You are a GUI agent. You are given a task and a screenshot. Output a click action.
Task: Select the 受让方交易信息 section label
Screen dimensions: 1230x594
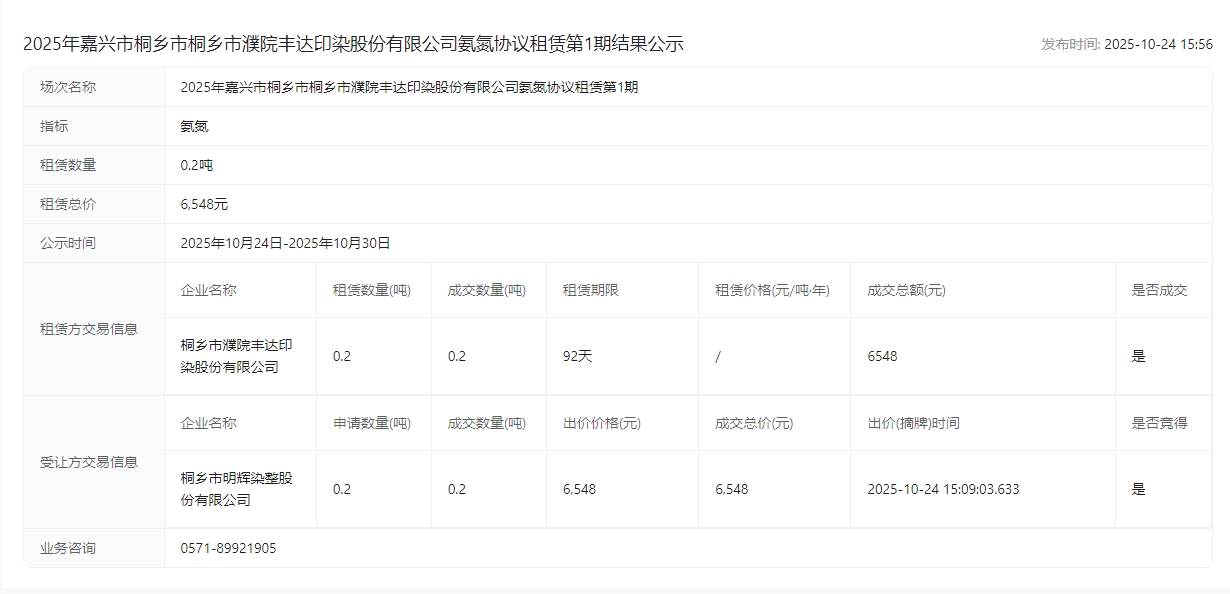tap(89, 462)
